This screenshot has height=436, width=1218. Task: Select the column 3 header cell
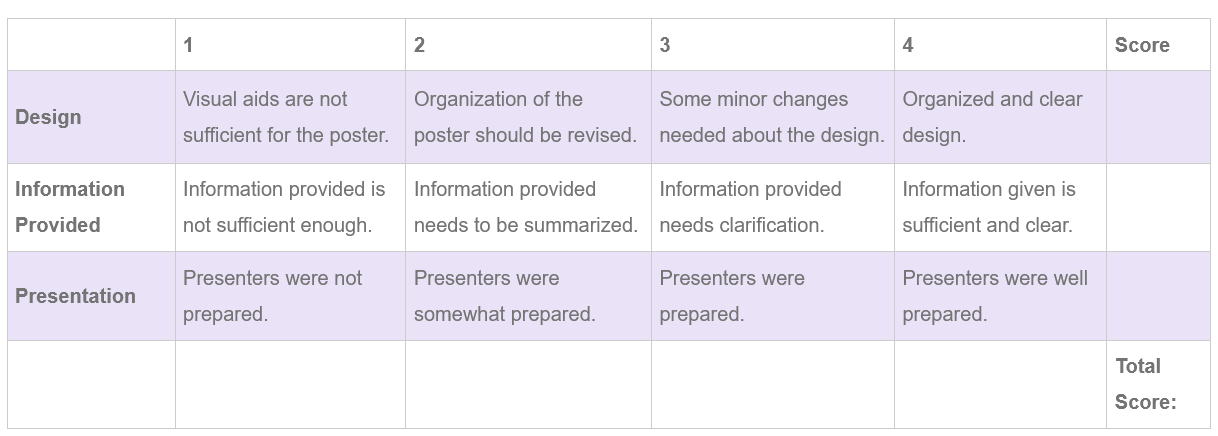[x=773, y=45]
